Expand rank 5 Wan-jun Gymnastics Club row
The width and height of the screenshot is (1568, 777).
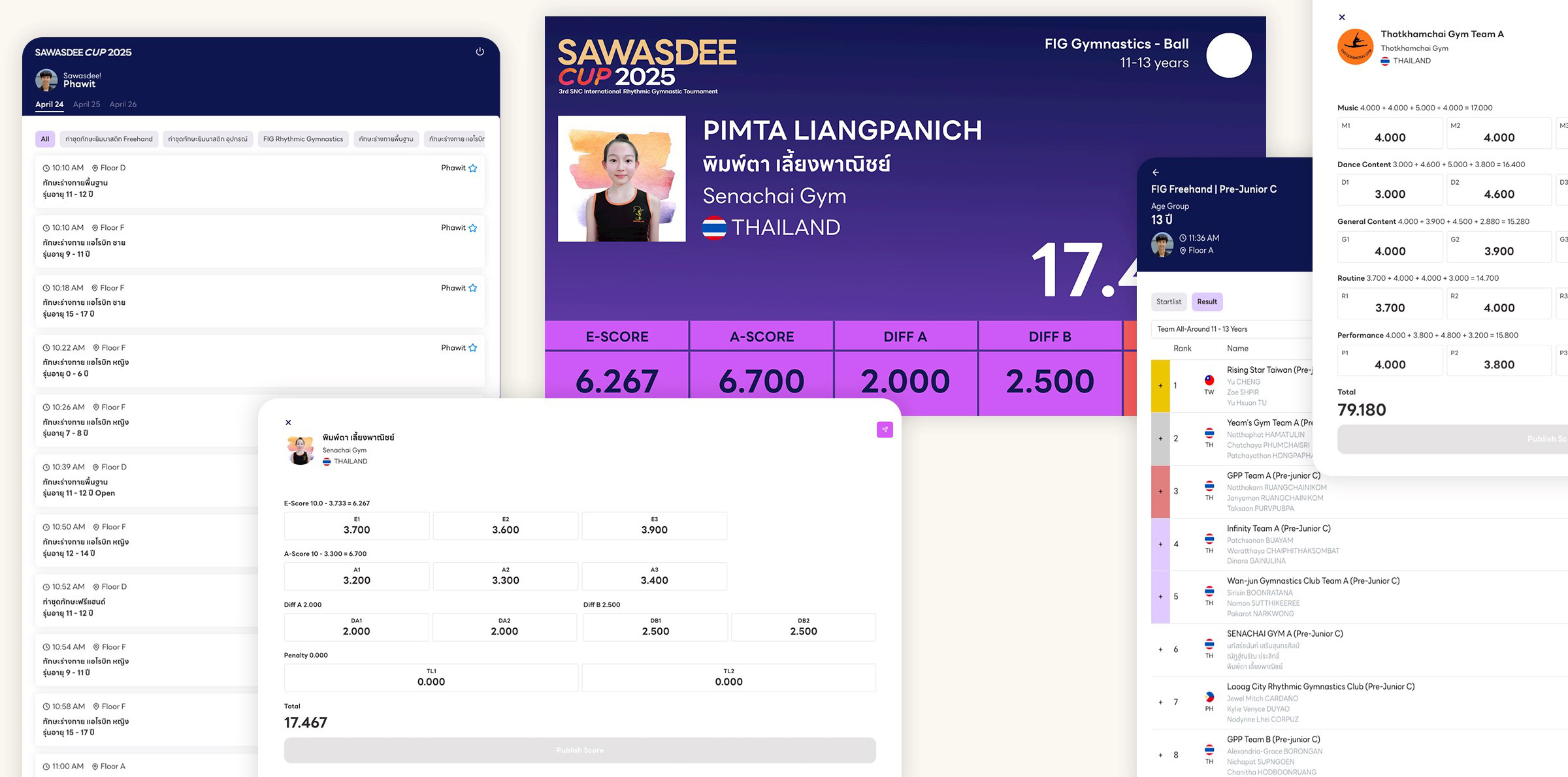pyautogui.click(x=1161, y=597)
